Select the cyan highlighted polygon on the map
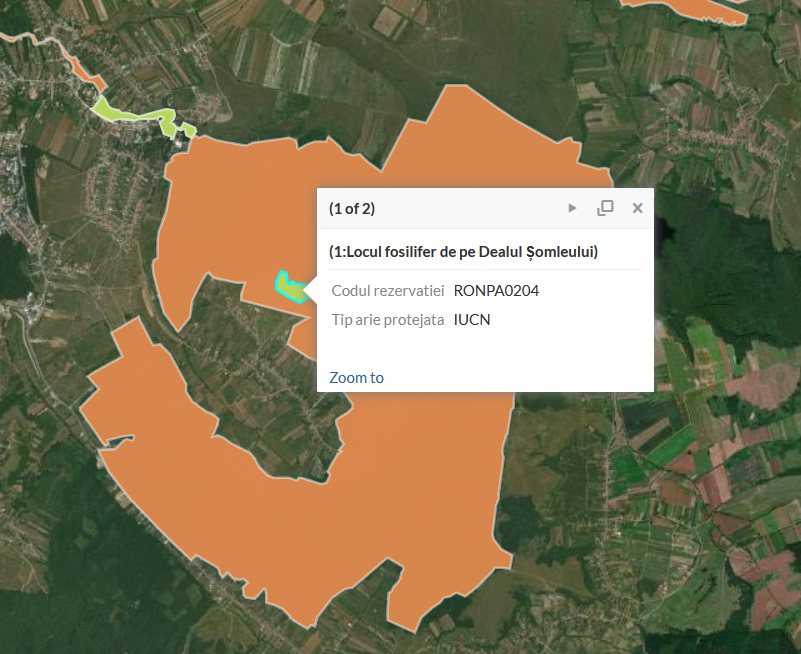Viewport: 801px width, 654px height. point(291,287)
